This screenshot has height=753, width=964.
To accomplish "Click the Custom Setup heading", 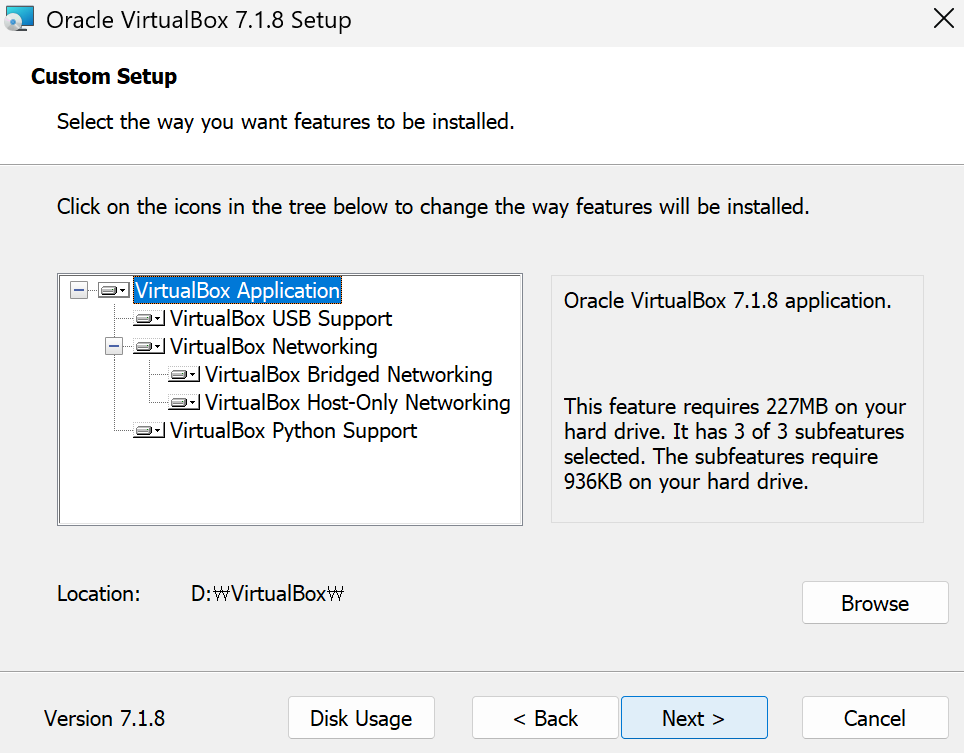I will tap(104, 76).
